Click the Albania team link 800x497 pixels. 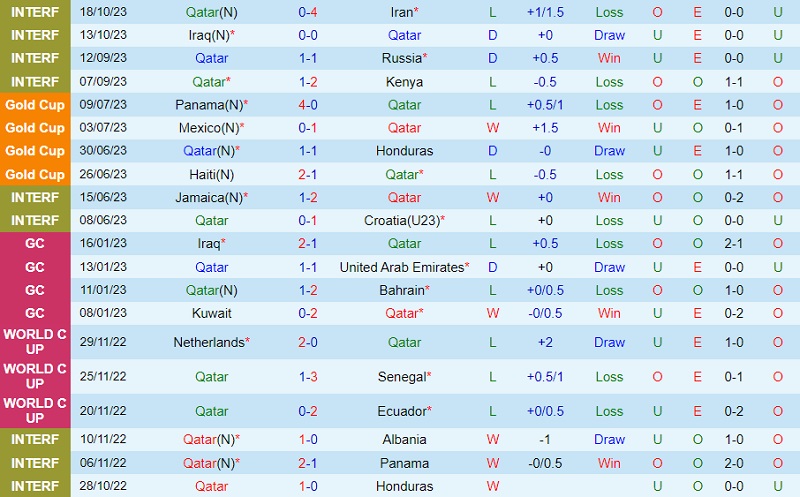404,439
